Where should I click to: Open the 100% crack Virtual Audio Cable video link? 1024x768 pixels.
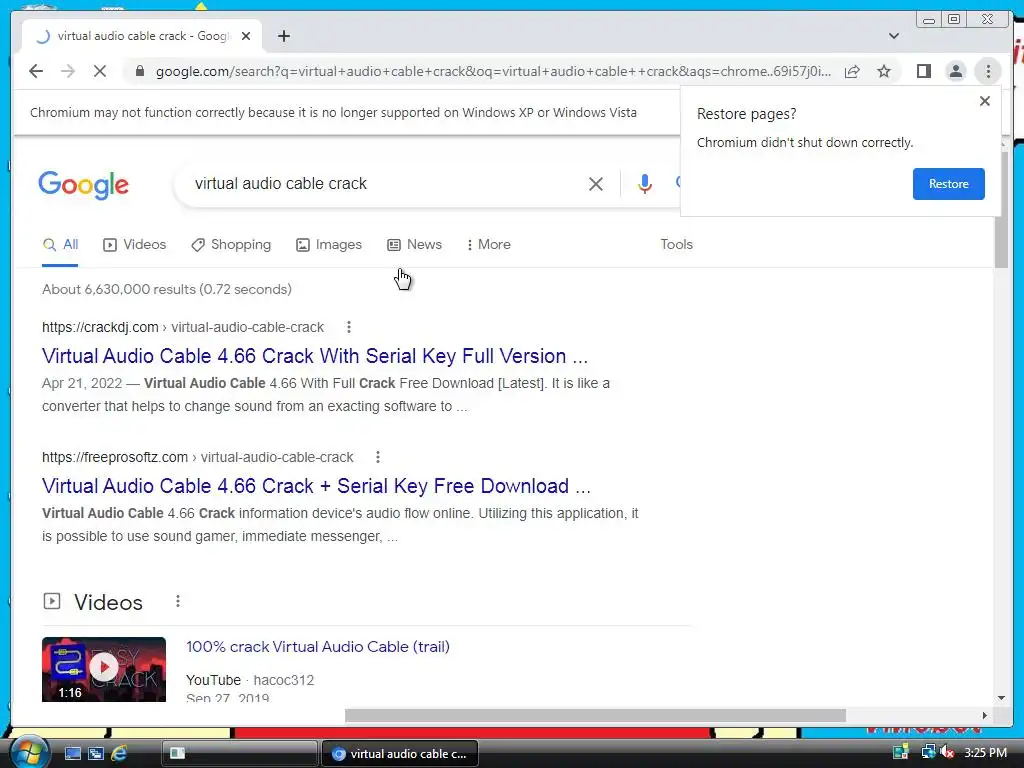(x=317, y=647)
